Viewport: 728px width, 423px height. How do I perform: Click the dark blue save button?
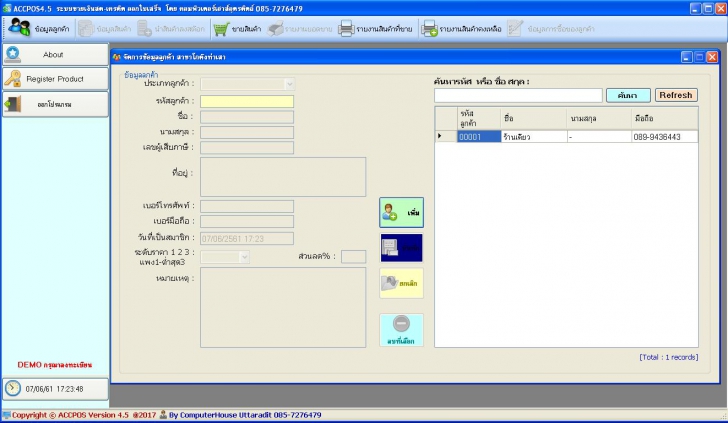pos(402,248)
